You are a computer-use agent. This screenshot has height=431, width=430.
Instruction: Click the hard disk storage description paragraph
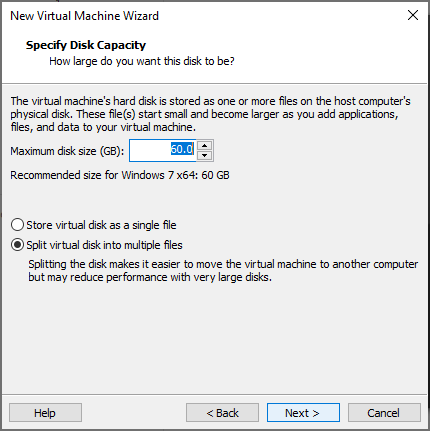pos(210,114)
